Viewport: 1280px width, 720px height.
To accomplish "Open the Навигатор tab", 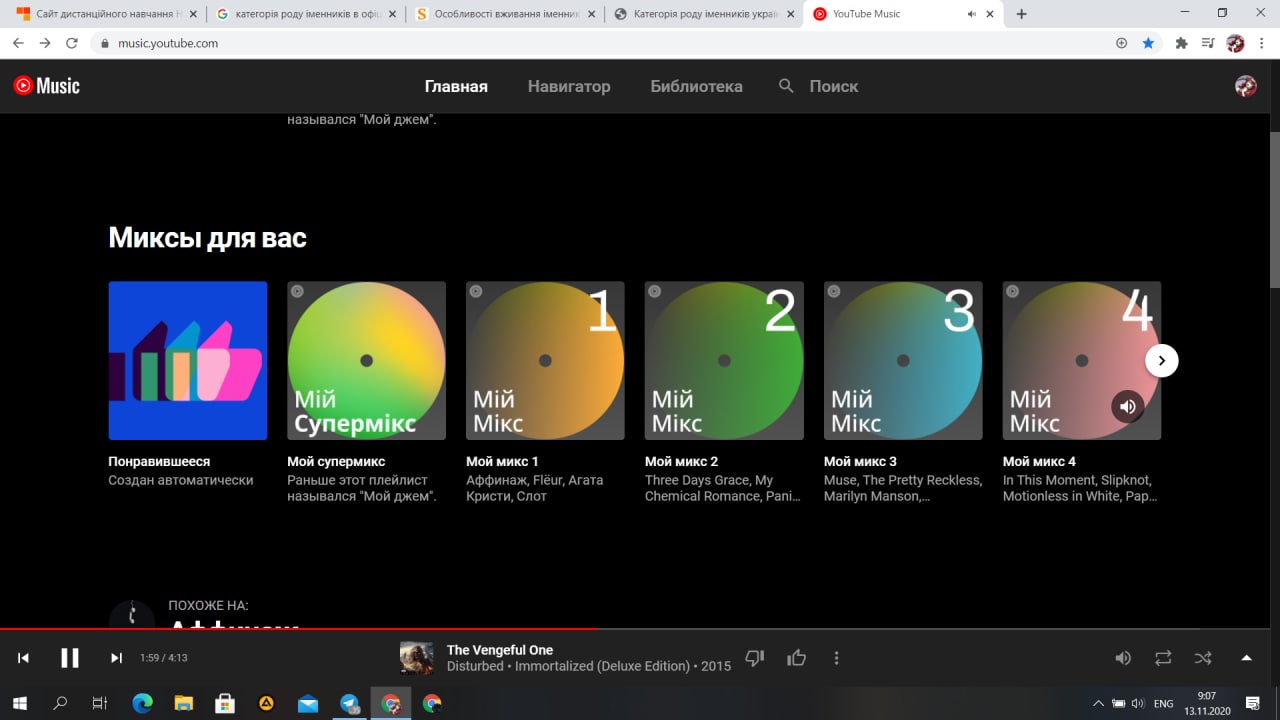I will point(569,86).
